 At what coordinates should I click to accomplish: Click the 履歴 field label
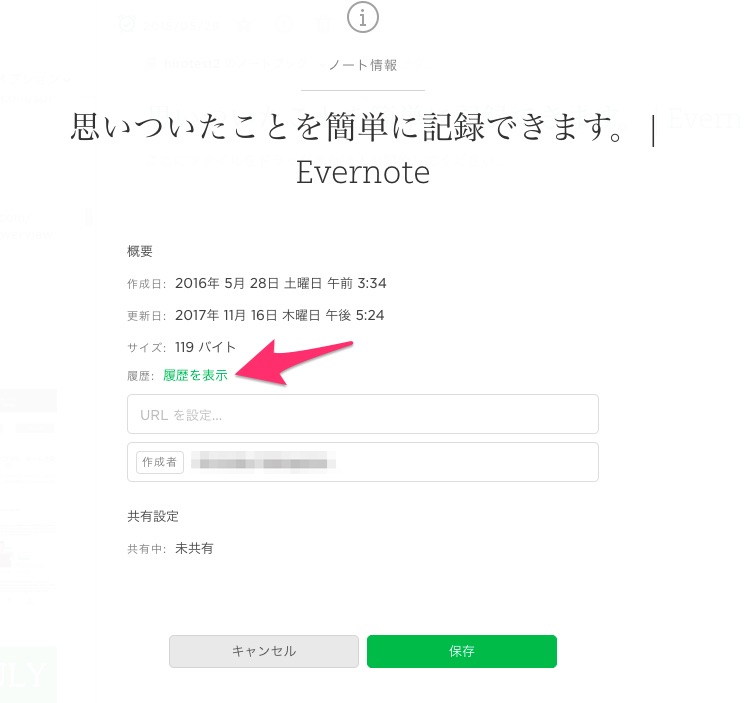pos(141,376)
